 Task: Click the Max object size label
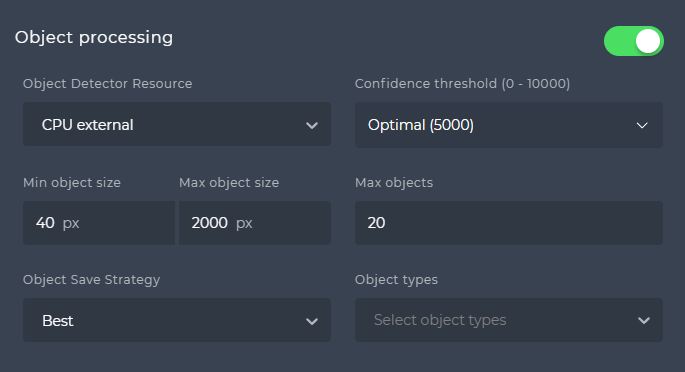pos(229,183)
